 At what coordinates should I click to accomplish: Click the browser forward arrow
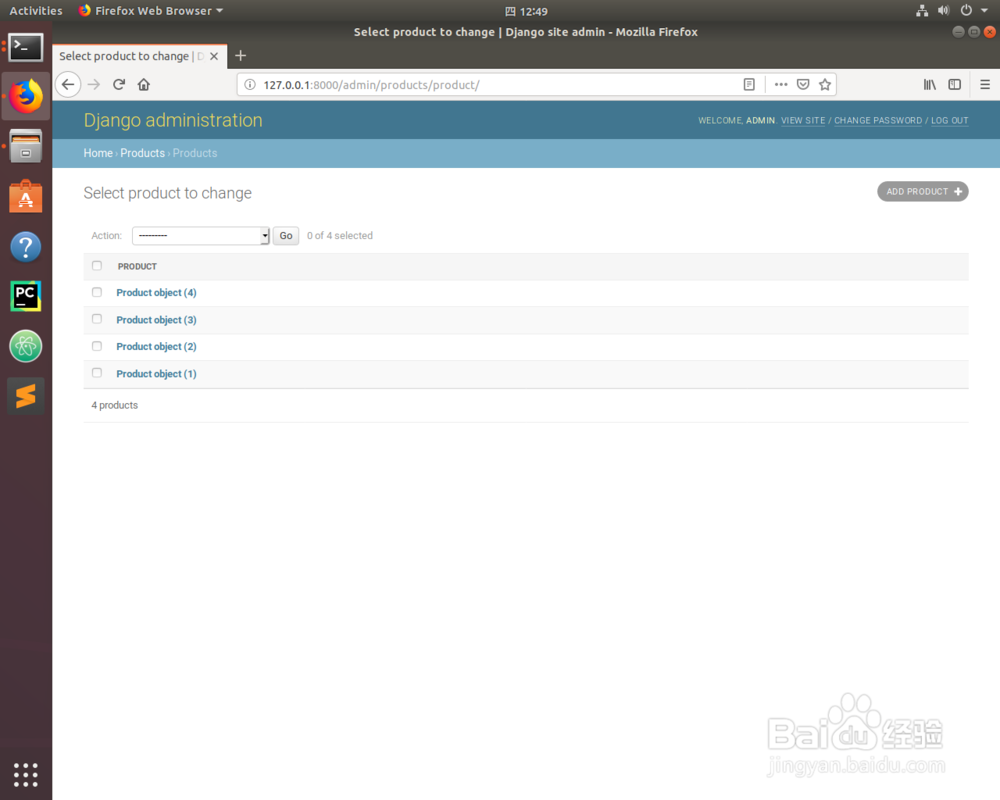94,84
